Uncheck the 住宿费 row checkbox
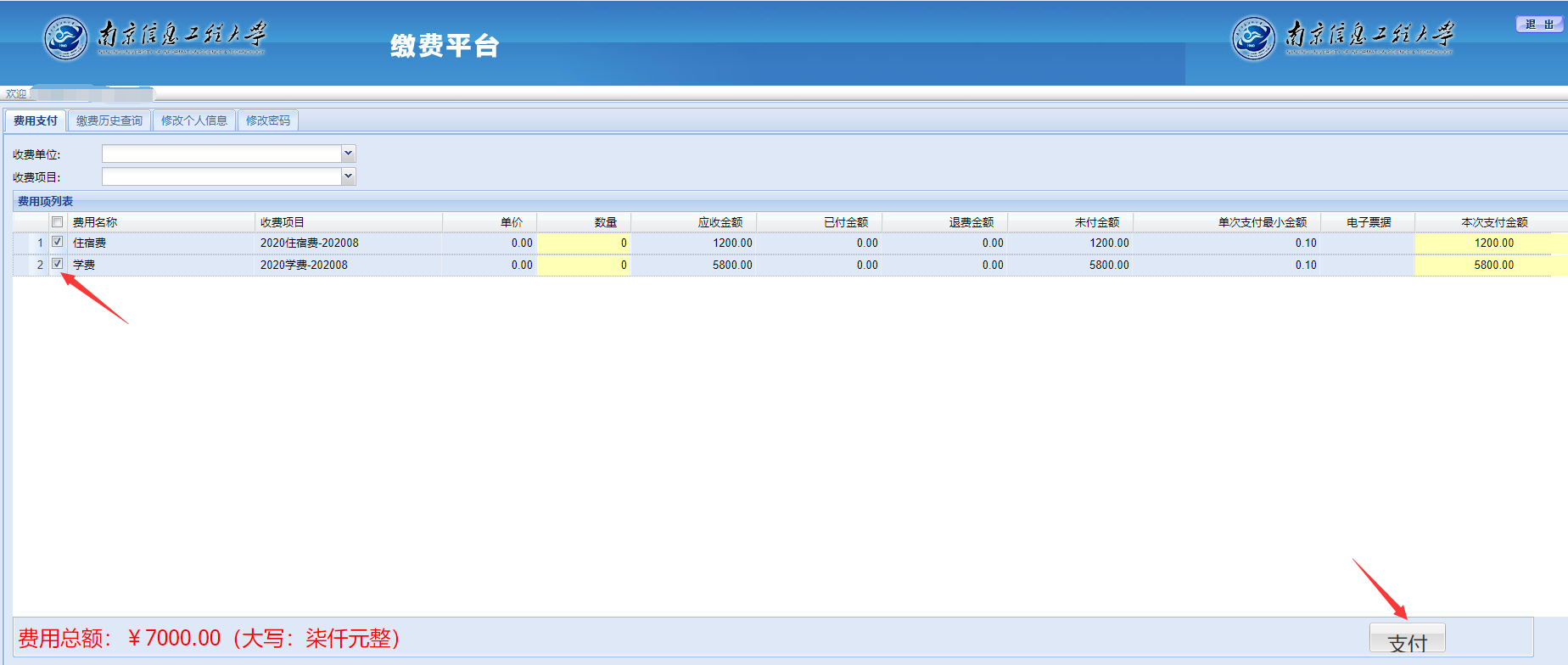 (58, 243)
